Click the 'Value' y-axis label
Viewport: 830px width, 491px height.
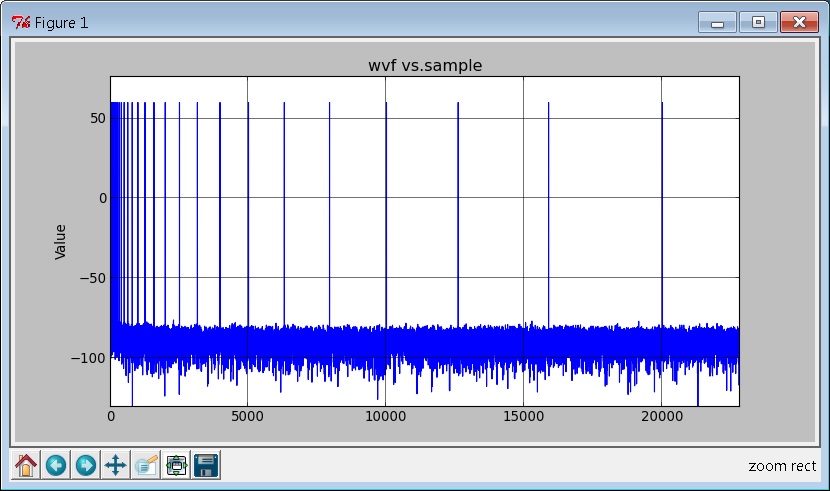pyautogui.click(x=60, y=242)
